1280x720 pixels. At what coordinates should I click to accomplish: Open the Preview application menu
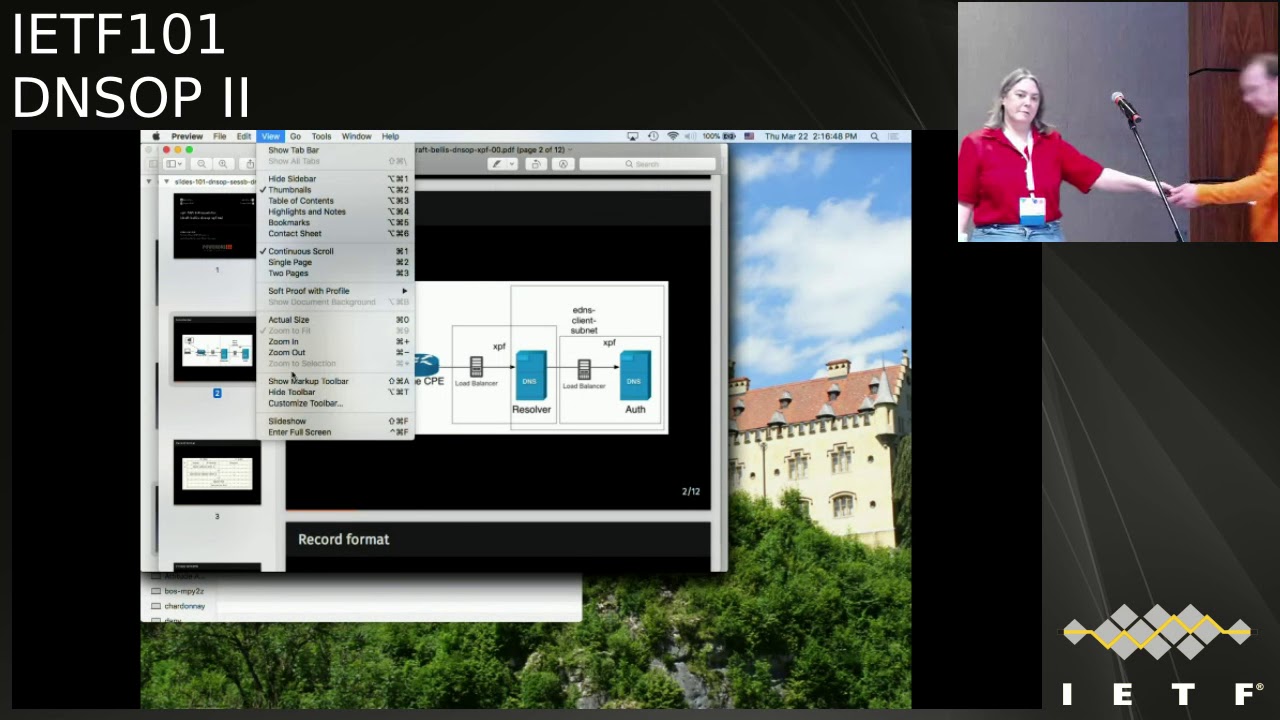pyautogui.click(x=187, y=136)
